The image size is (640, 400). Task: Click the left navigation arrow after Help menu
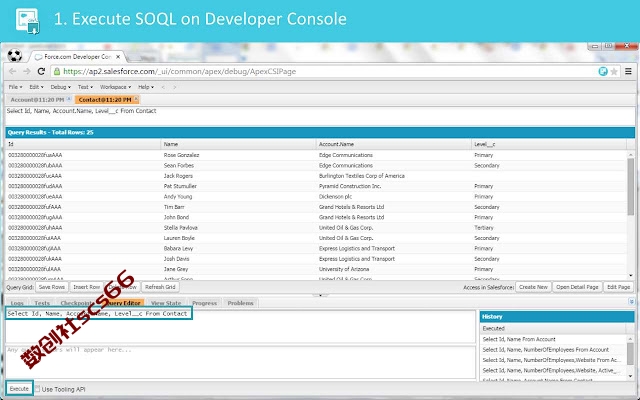pyautogui.click(x=163, y=87)
